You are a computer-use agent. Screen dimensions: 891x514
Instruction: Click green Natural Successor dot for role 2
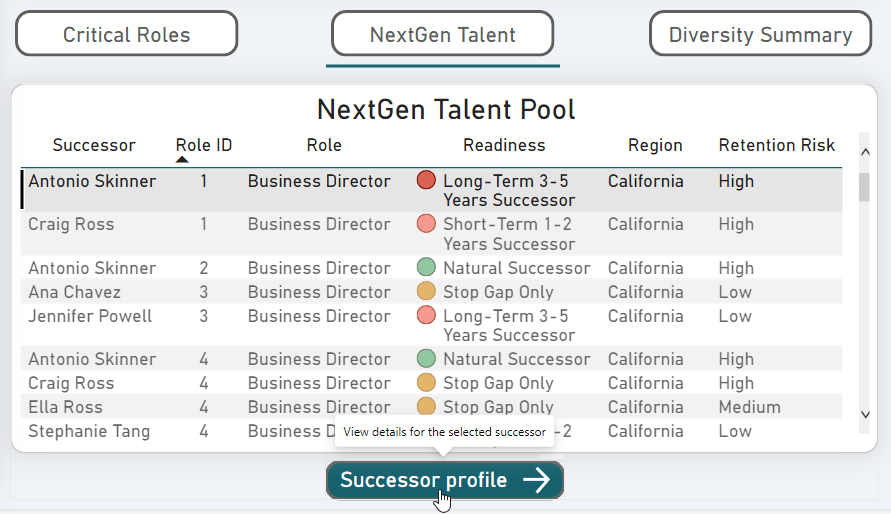pos(426,268)
